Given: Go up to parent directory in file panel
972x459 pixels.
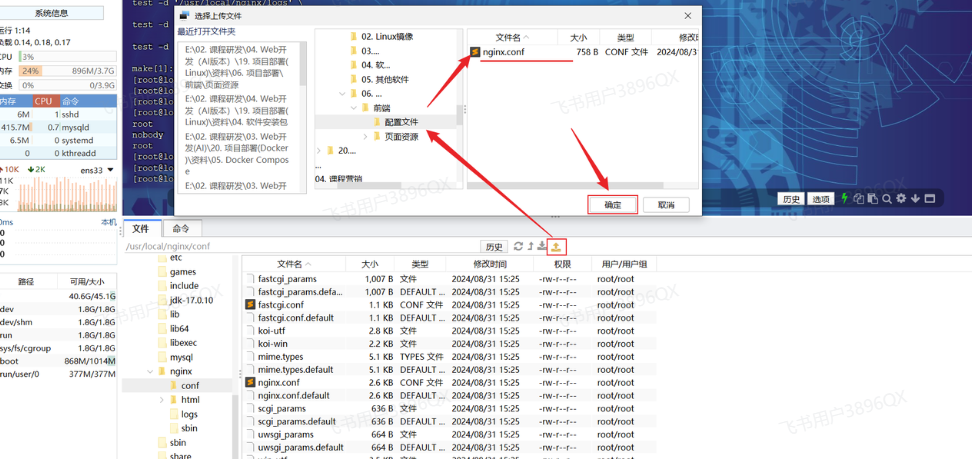Looking at the screenshot, I should coord(531,246).
